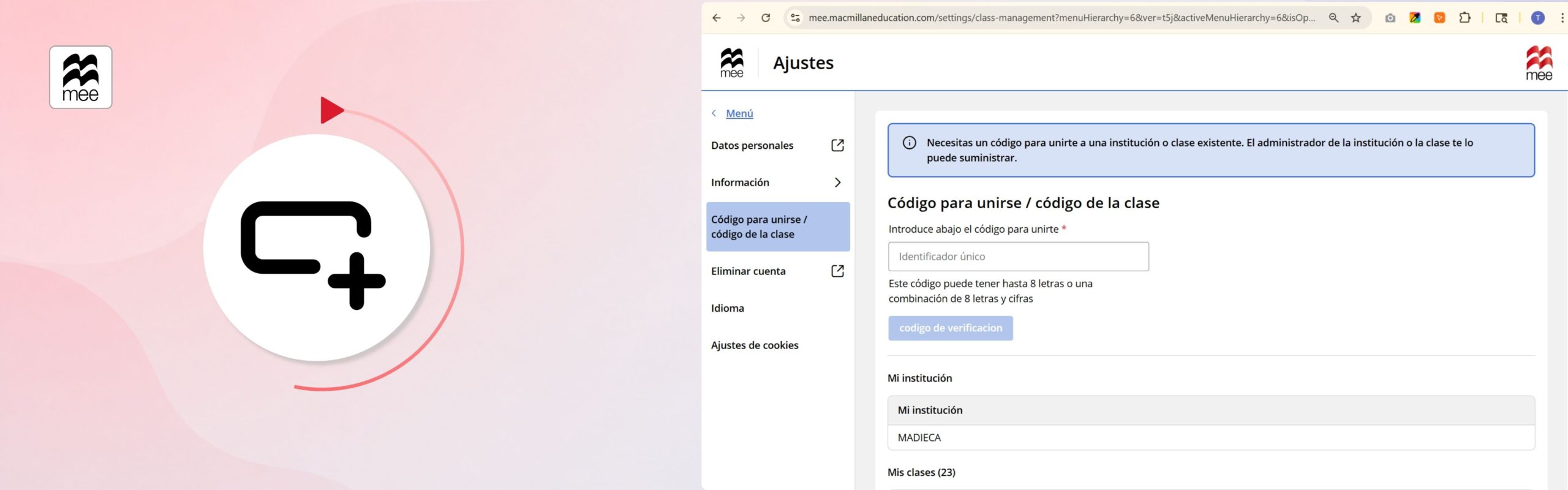Image resolution: width=1568 pixels, height=490 pixels.
Task: Click the back chevron beside Menú
Action: 714,113
